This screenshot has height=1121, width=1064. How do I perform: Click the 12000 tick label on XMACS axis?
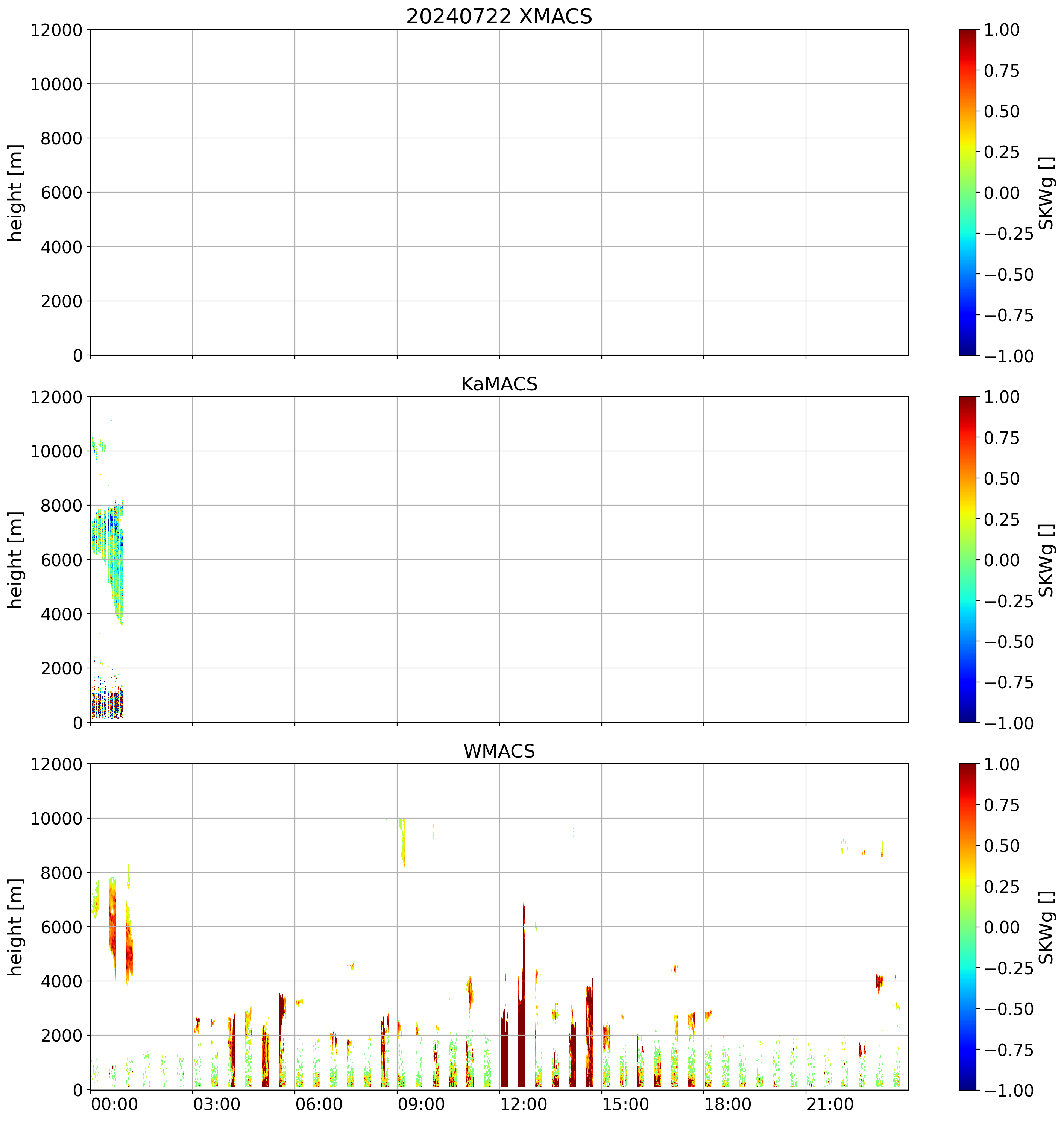click(56, 30)
